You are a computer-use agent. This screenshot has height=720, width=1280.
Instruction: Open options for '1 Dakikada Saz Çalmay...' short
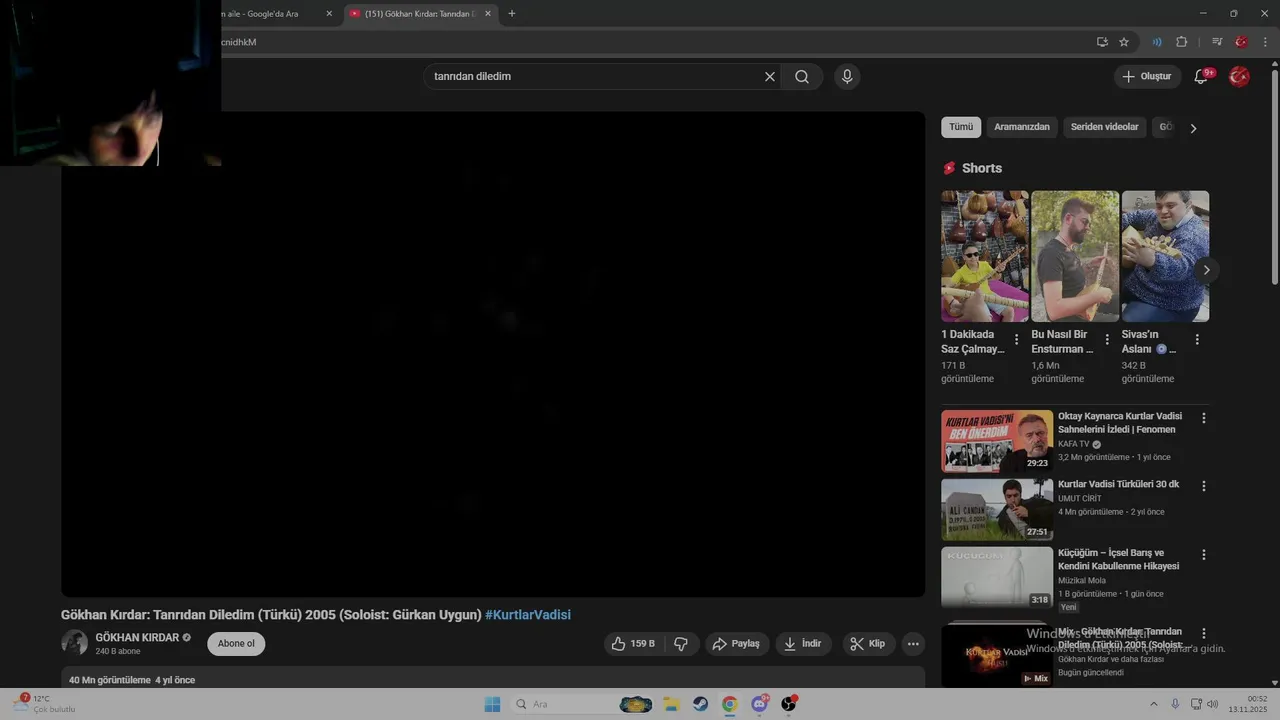[1017, 340]
